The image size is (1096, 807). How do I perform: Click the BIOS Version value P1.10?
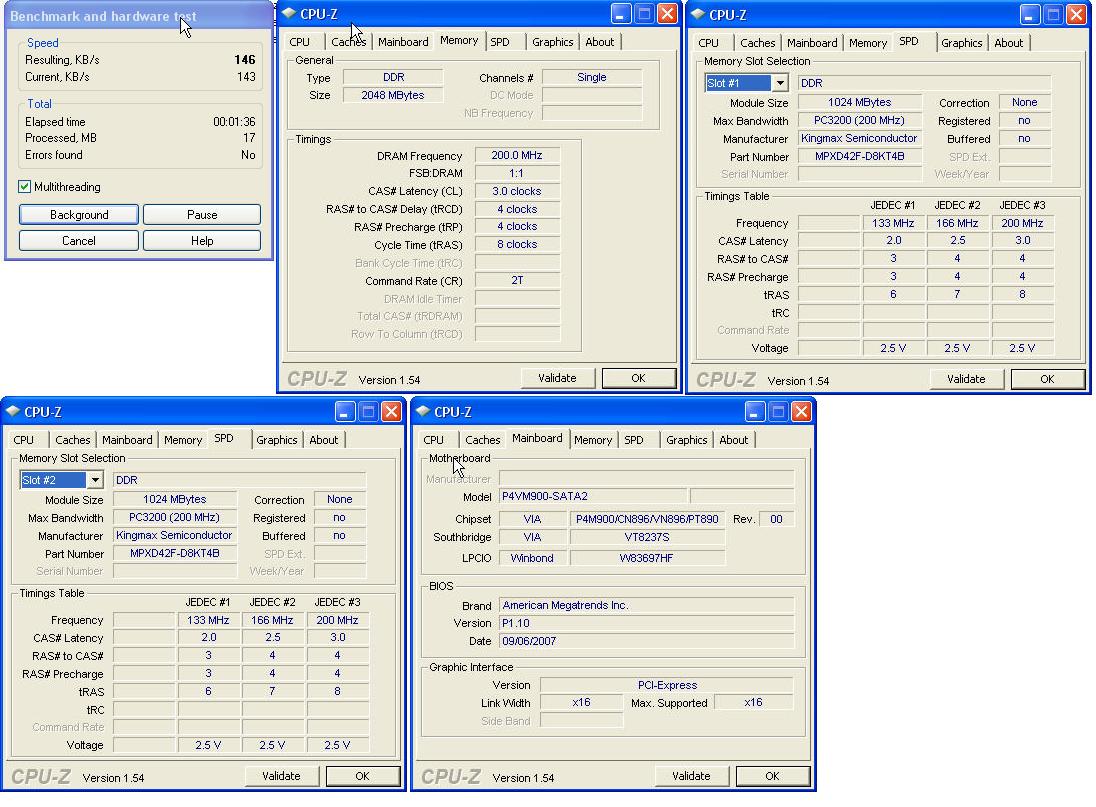pyautogui.click(x=647, y=623)
